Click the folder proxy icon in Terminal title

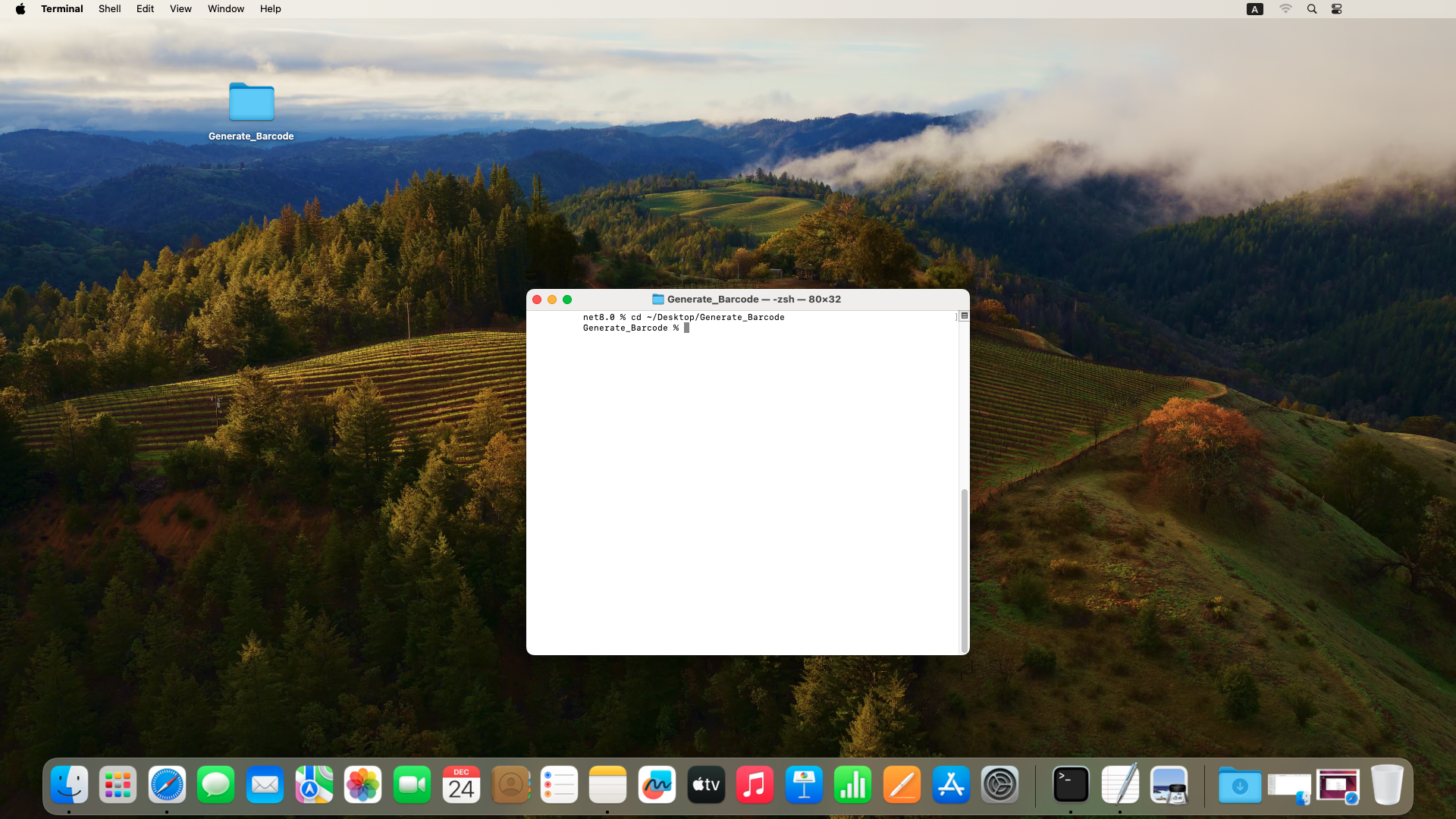click(658, 300)
